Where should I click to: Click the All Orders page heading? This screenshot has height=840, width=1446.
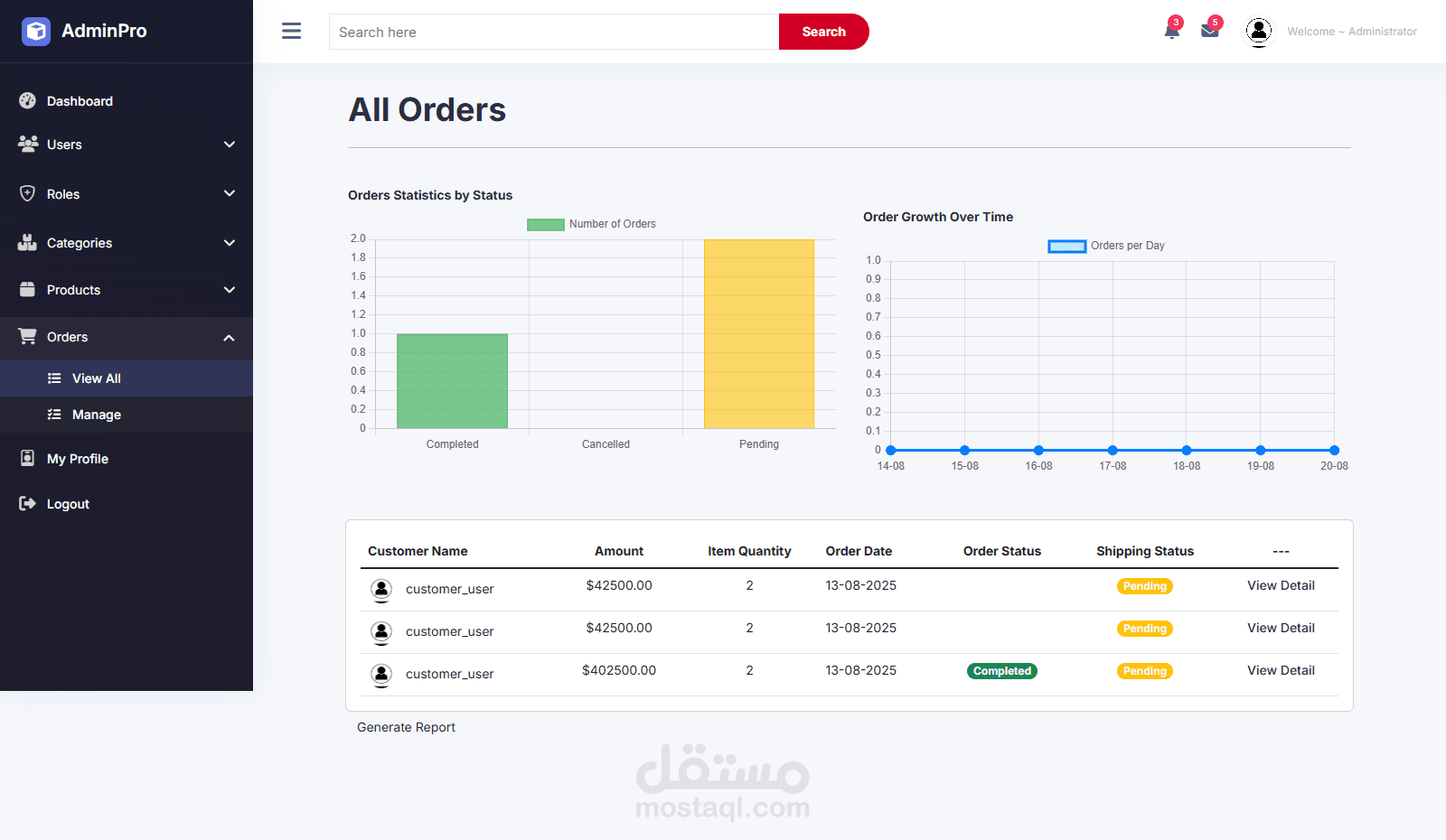tap(427, 110)
